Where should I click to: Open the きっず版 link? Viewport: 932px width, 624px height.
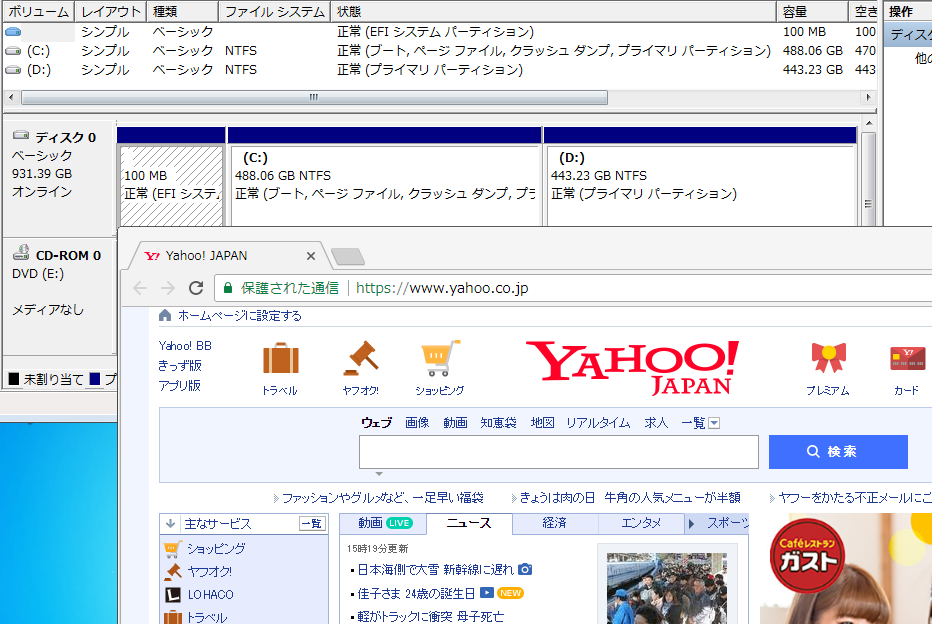tap(180, 365)
